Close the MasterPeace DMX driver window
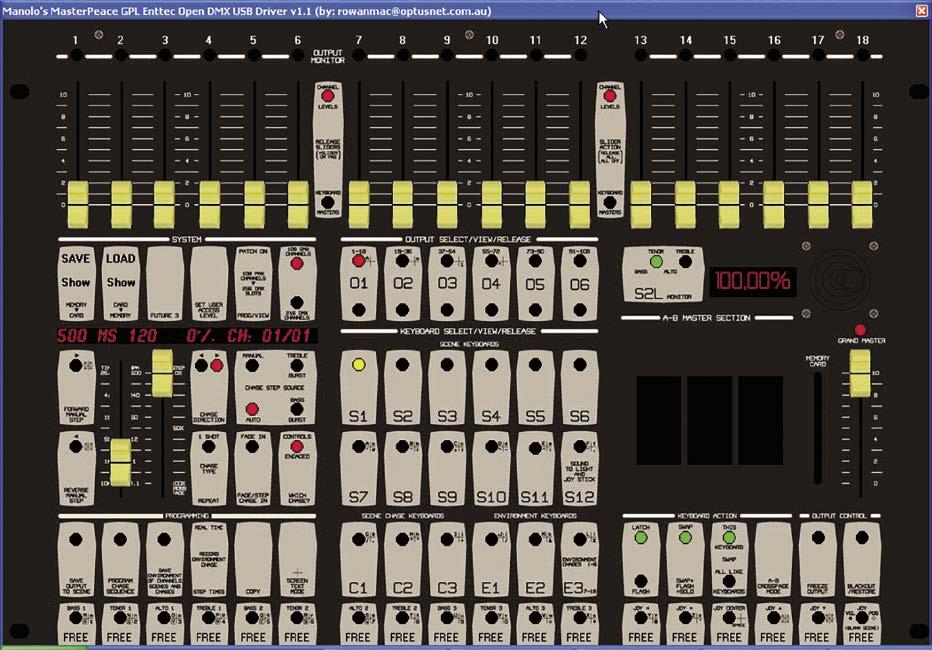This screenshot has width=932, height=650. click(x=921, y=11)
